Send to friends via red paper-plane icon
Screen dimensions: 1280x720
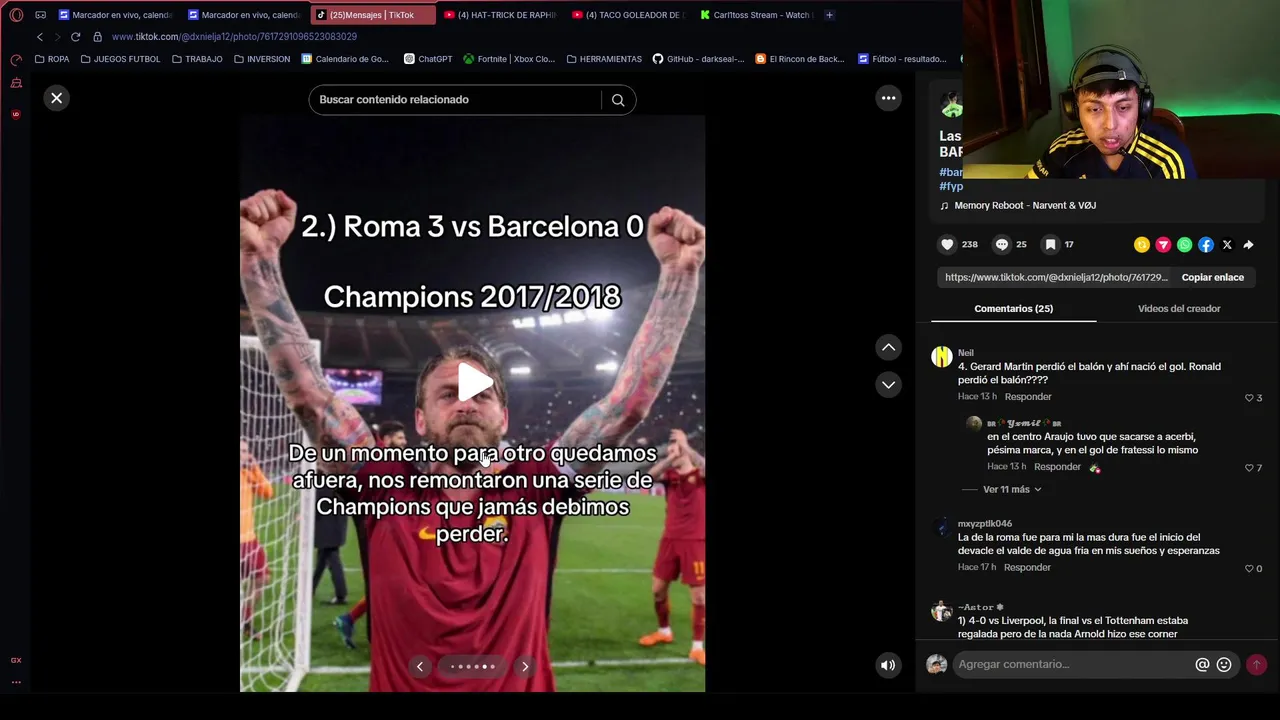(1163, 244)
